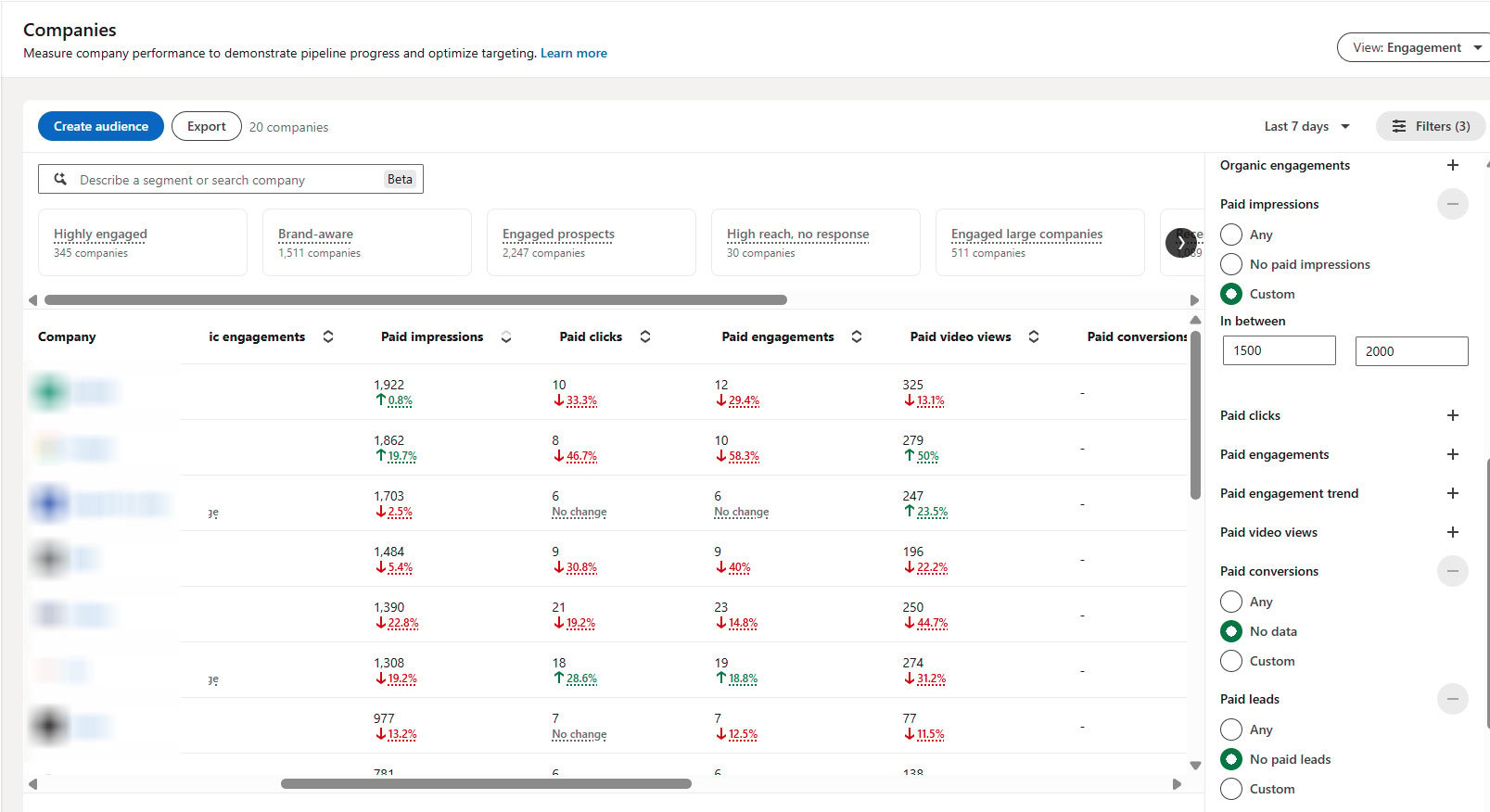Sort by Paid impressions column icon

pos(506,337)
